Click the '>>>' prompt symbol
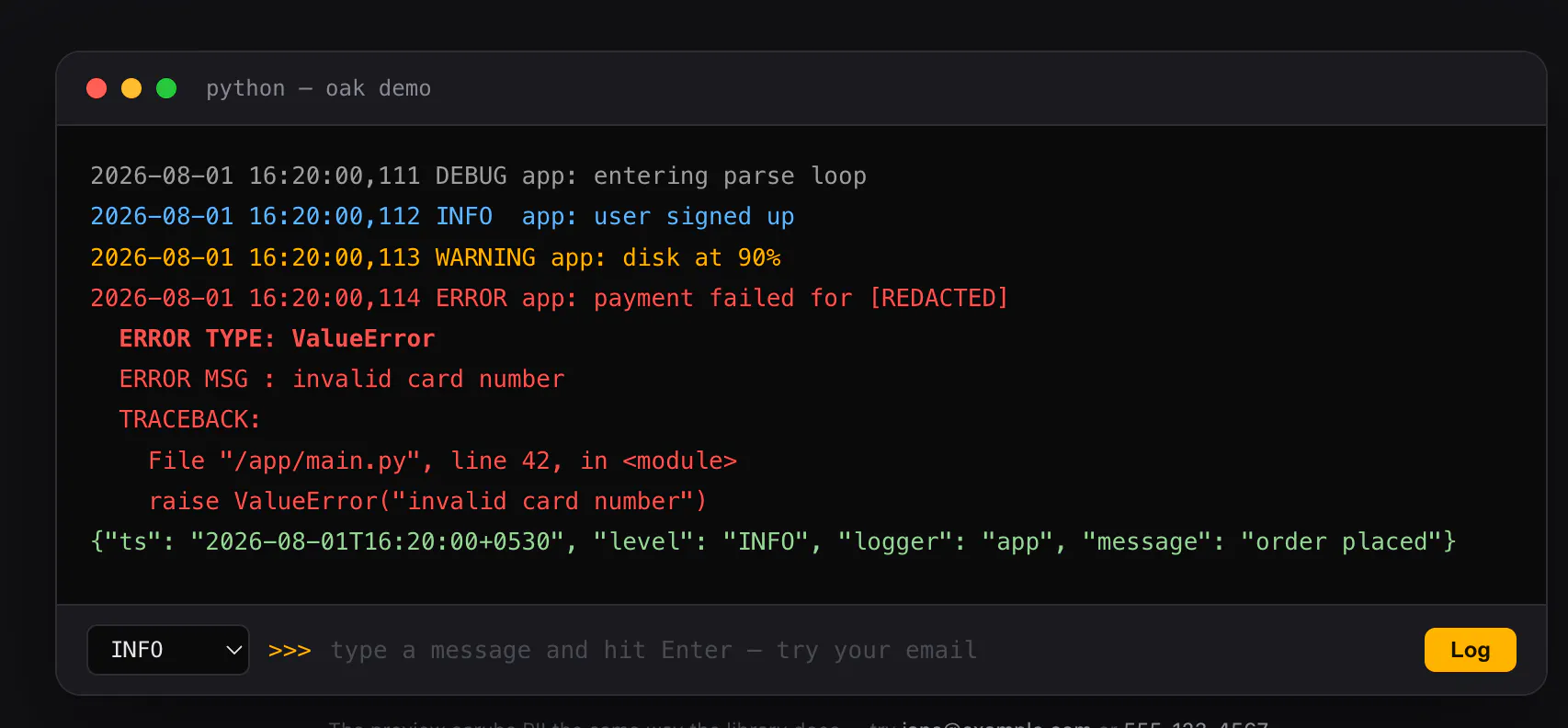1568x728 pixels. click(290, 650)
